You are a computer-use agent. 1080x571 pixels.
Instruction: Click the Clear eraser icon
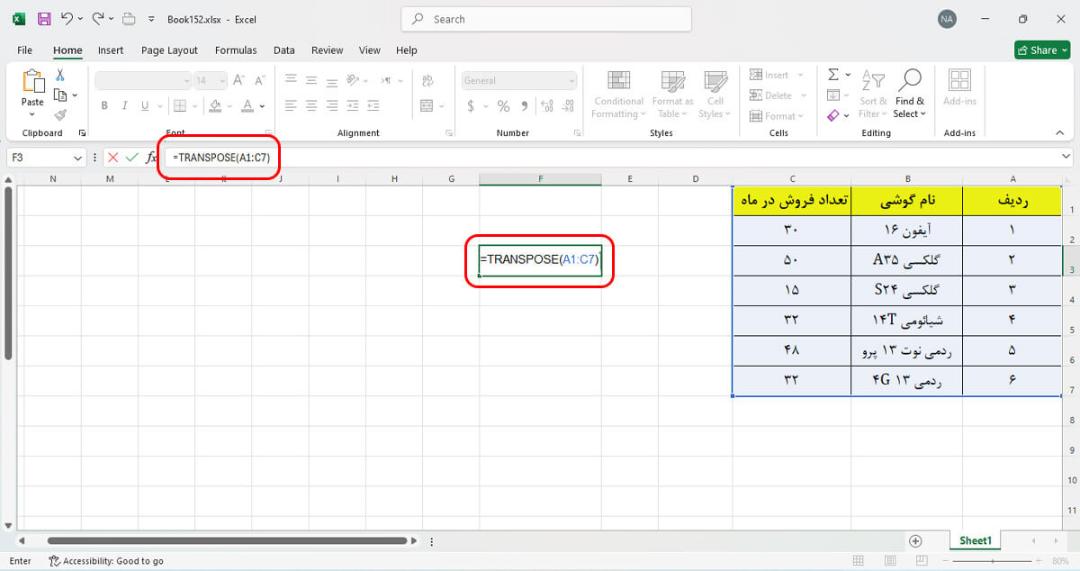(833, 116)
